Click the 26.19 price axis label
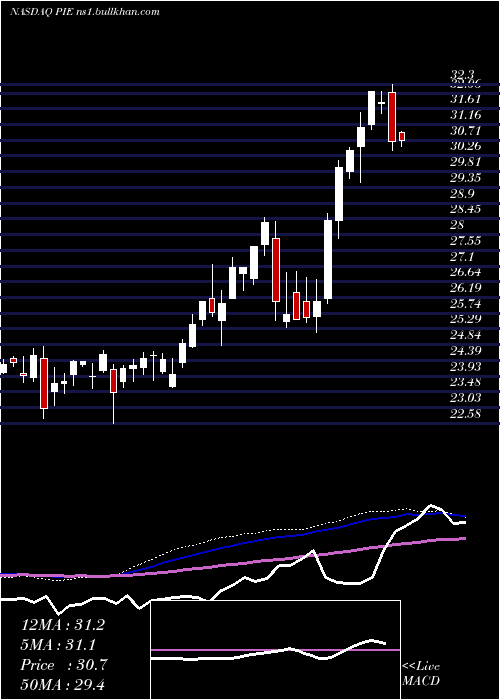 tap(465, 288)
